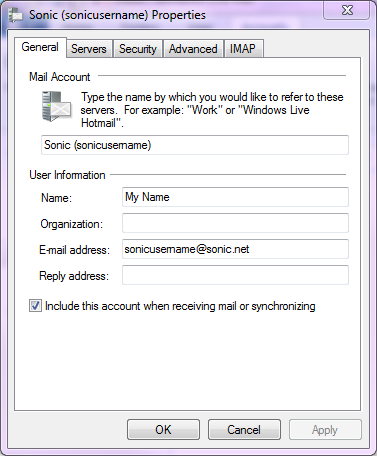Click the mail server envelope icon
Viewport: 377px width, 456px height.
[x=56, y=106]
